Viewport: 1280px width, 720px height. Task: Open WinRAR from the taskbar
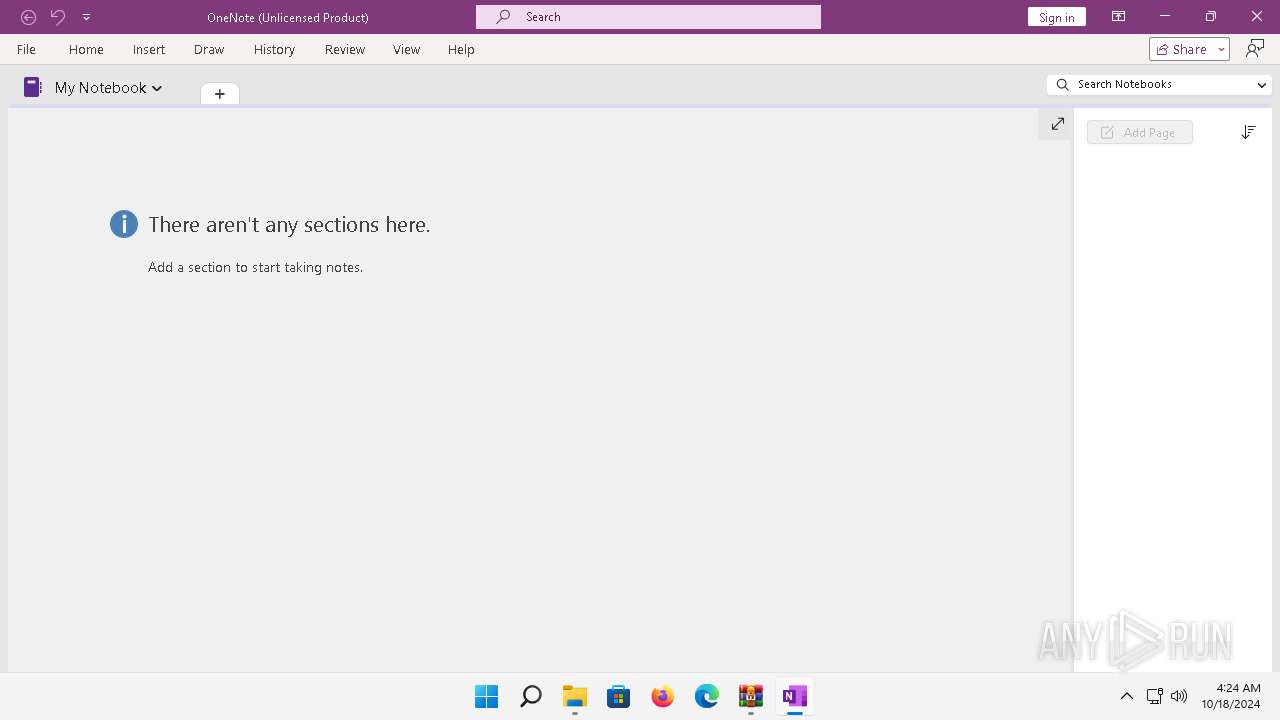751,696
